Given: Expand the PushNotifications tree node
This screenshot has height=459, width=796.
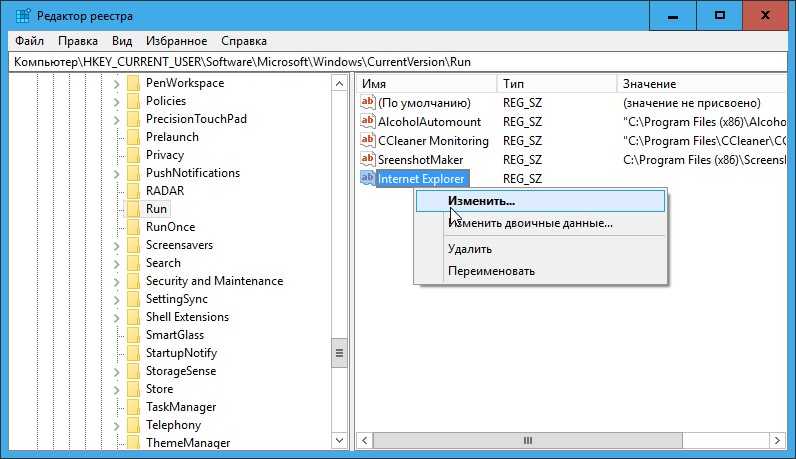Looking at the screenshot, I should coord(116,174).
